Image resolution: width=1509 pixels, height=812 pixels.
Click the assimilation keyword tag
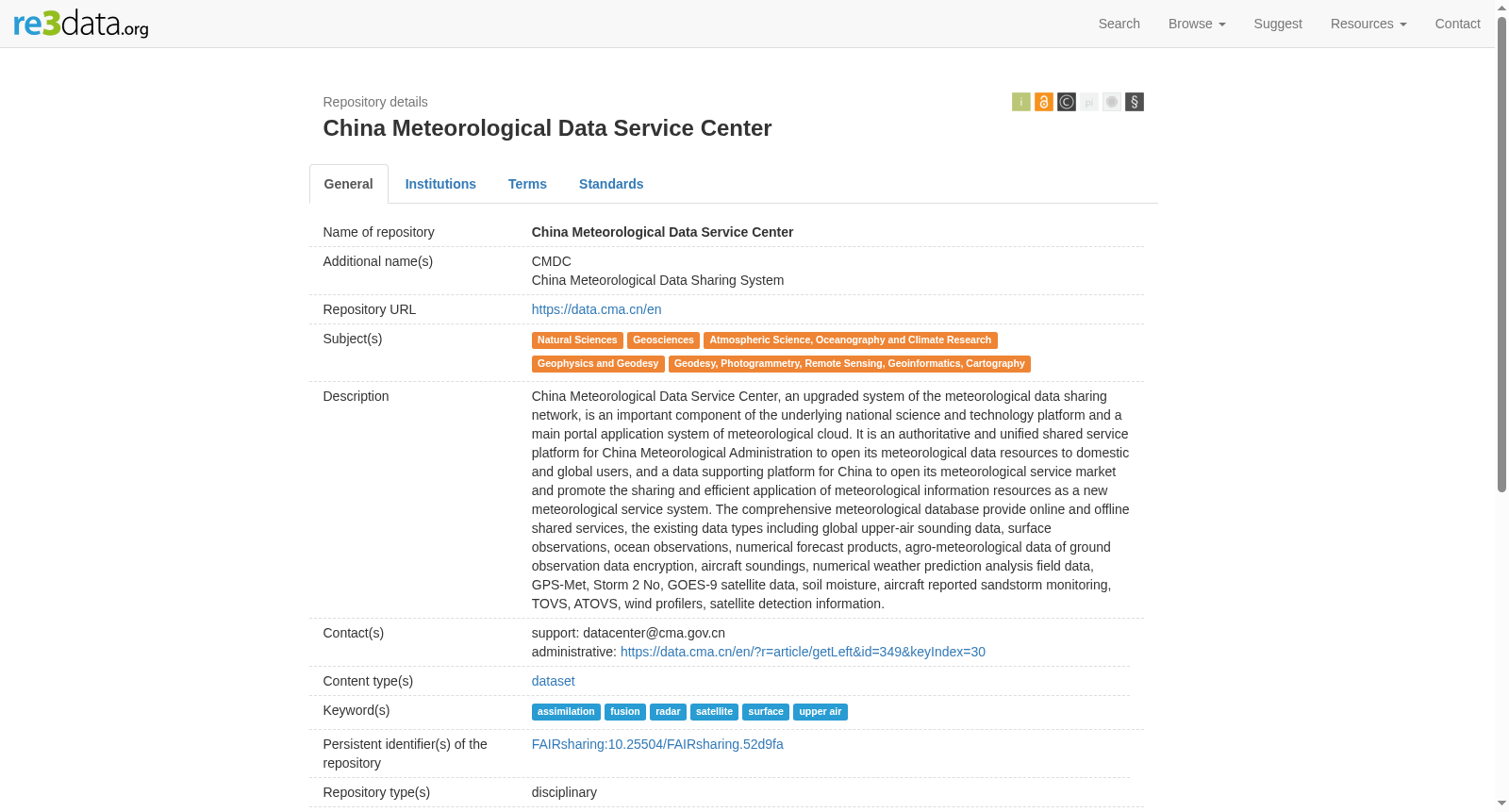pyautogui.click(x=566, y=712)
